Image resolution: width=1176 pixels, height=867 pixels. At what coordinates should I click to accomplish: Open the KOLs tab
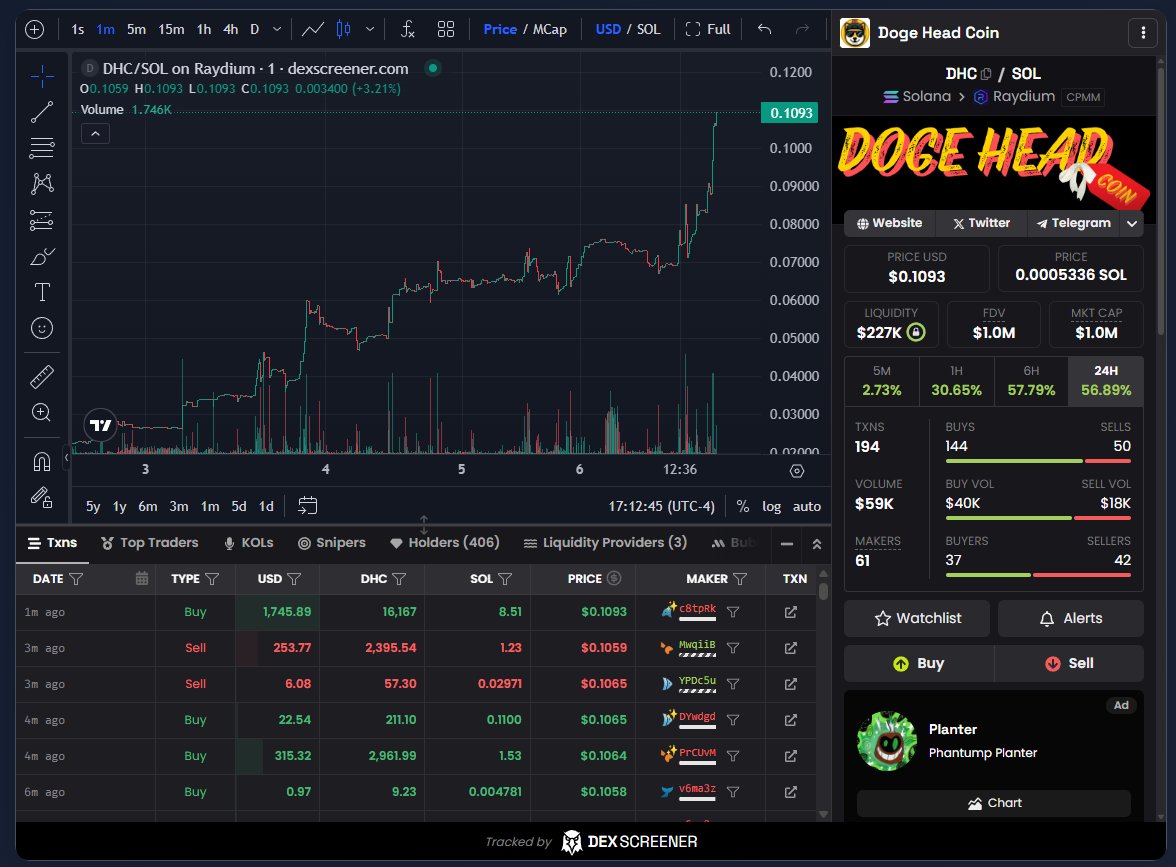pyautogui.click(x=249, y=542)
